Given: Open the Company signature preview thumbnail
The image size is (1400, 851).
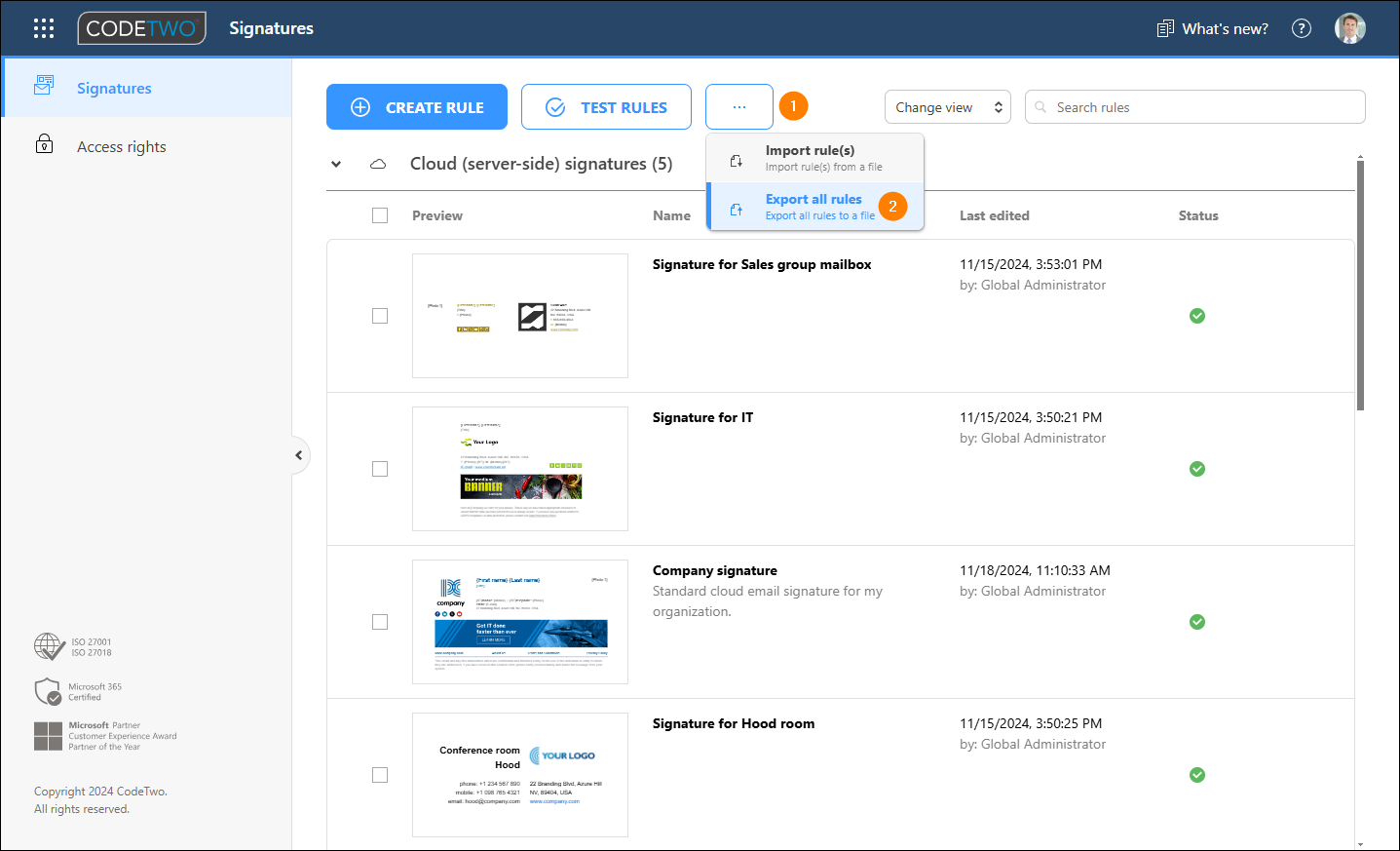Looking at the screenshot, I should click(x=520, y=622).
